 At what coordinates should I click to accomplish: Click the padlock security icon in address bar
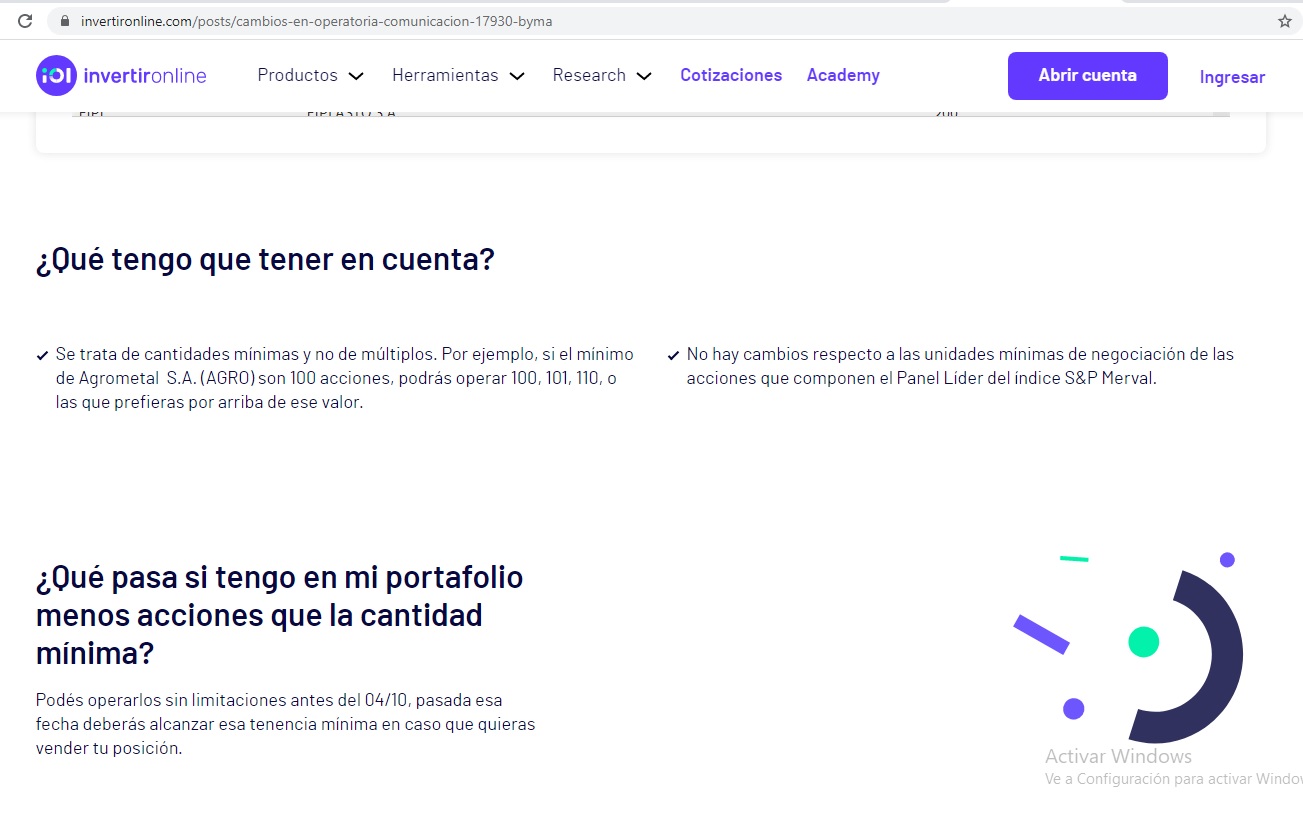(x=63, y=20)
